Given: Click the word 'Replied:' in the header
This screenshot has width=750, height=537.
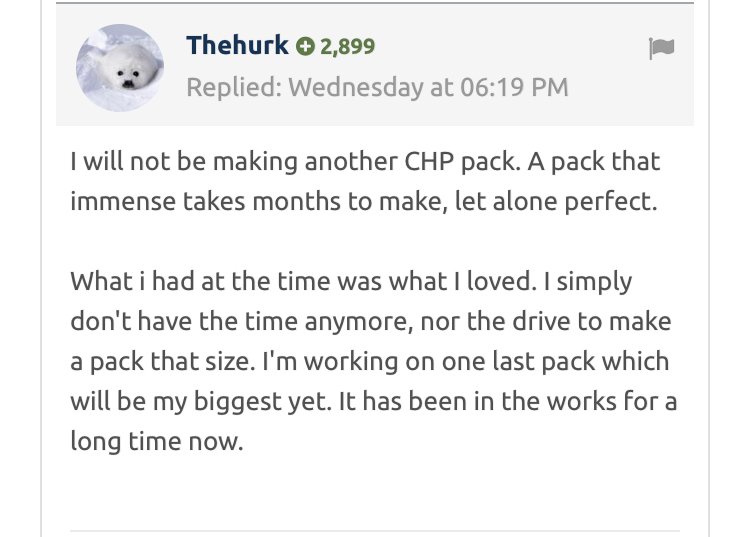Looking at the screenshot, I should 233,87.
